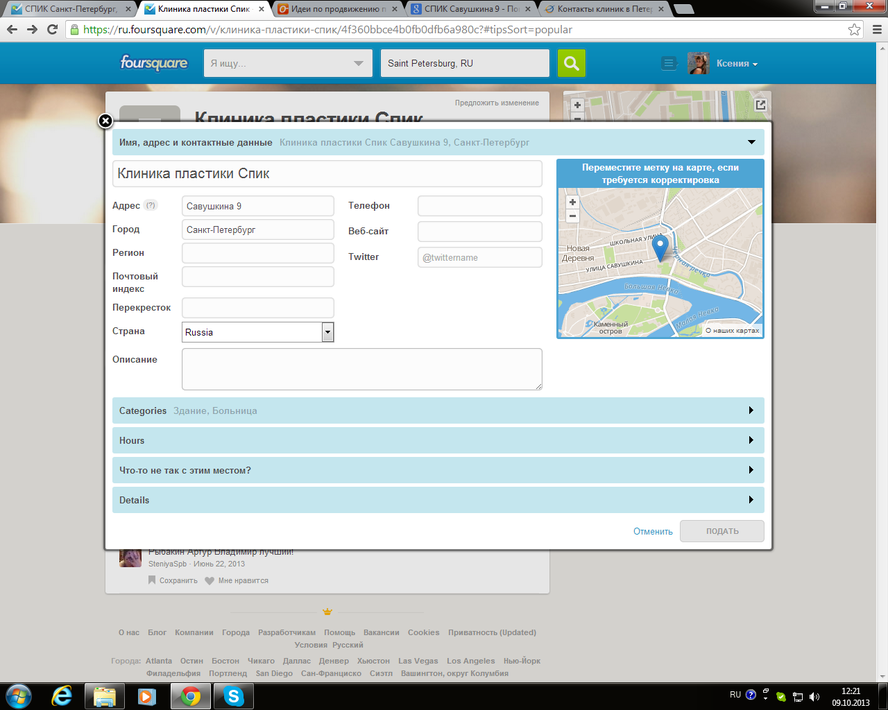Open a new browser tab
The height and width of the screenshot is (710, 888).
[684, 9]
